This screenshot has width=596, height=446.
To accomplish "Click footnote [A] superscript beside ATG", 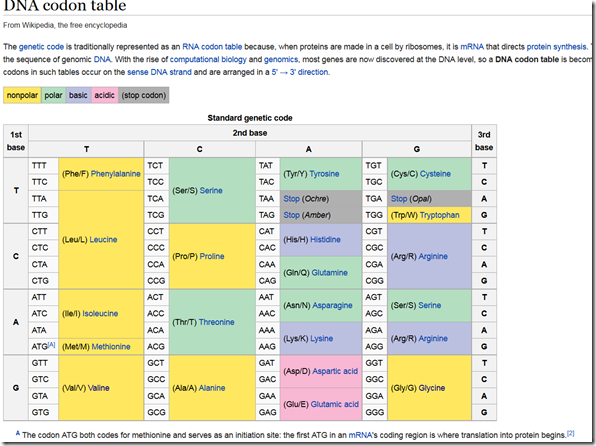I will tap(51, 344).
